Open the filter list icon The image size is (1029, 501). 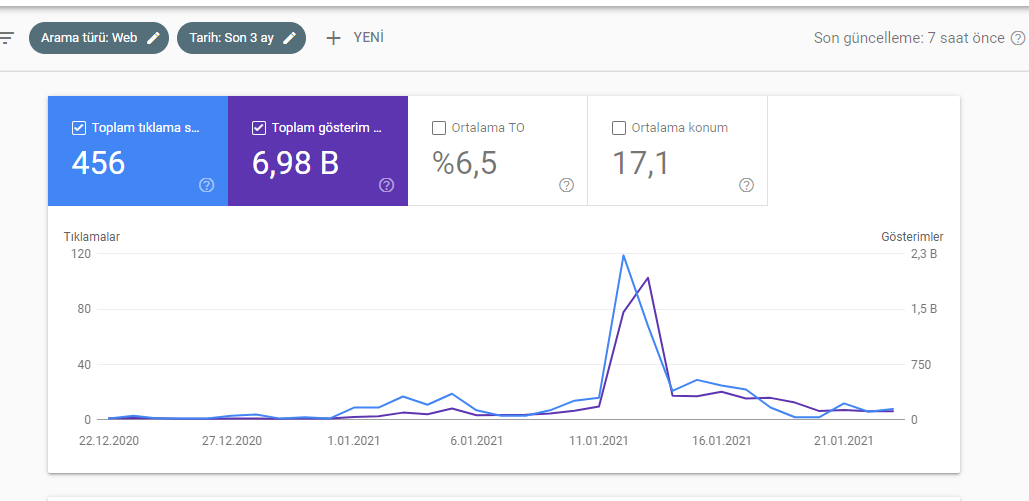[x=6, y=37]
